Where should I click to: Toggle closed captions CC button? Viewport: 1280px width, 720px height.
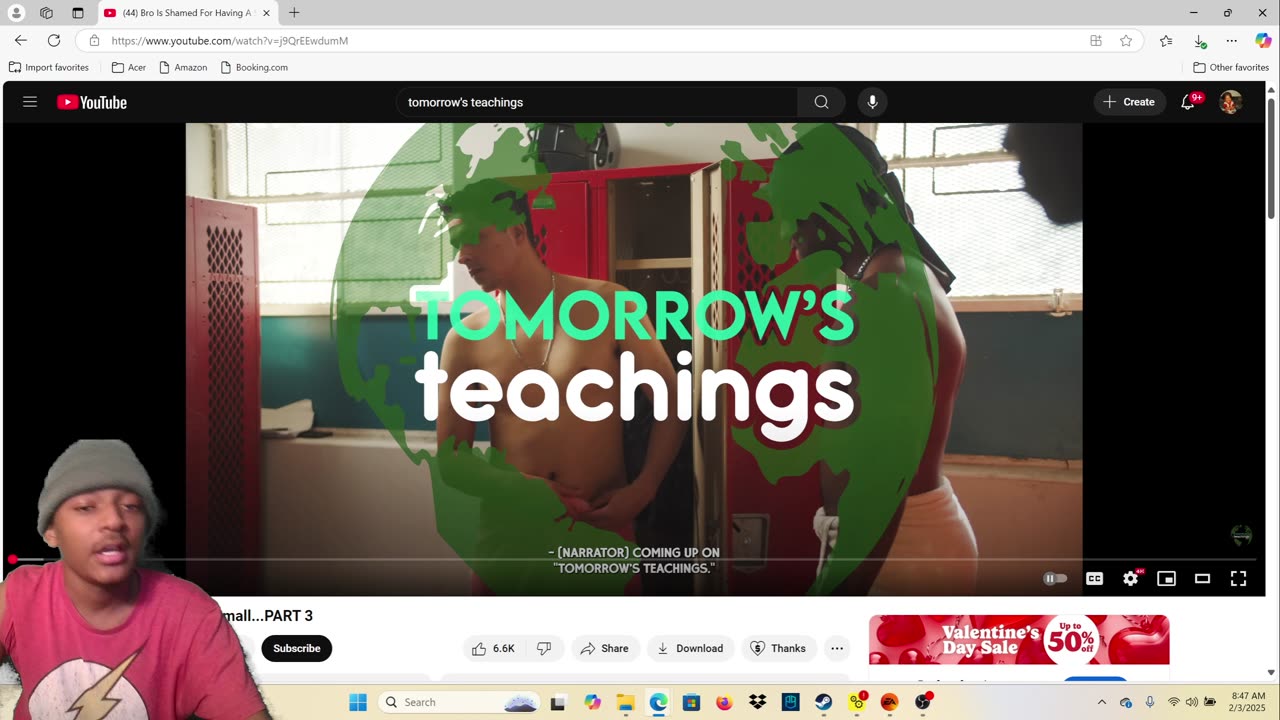[x=1095, y=578]
